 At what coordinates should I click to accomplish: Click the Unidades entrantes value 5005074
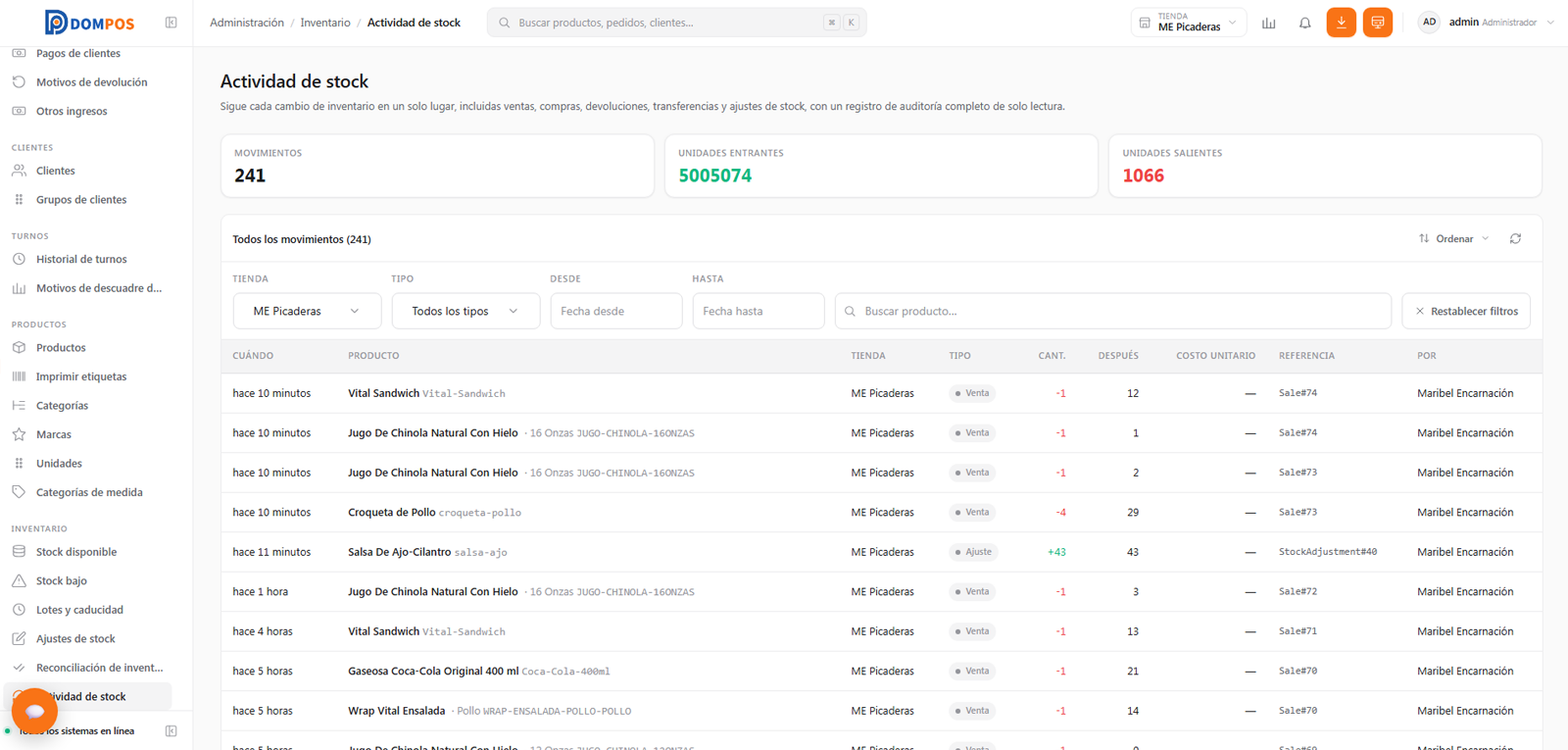(x=715, y=175)
